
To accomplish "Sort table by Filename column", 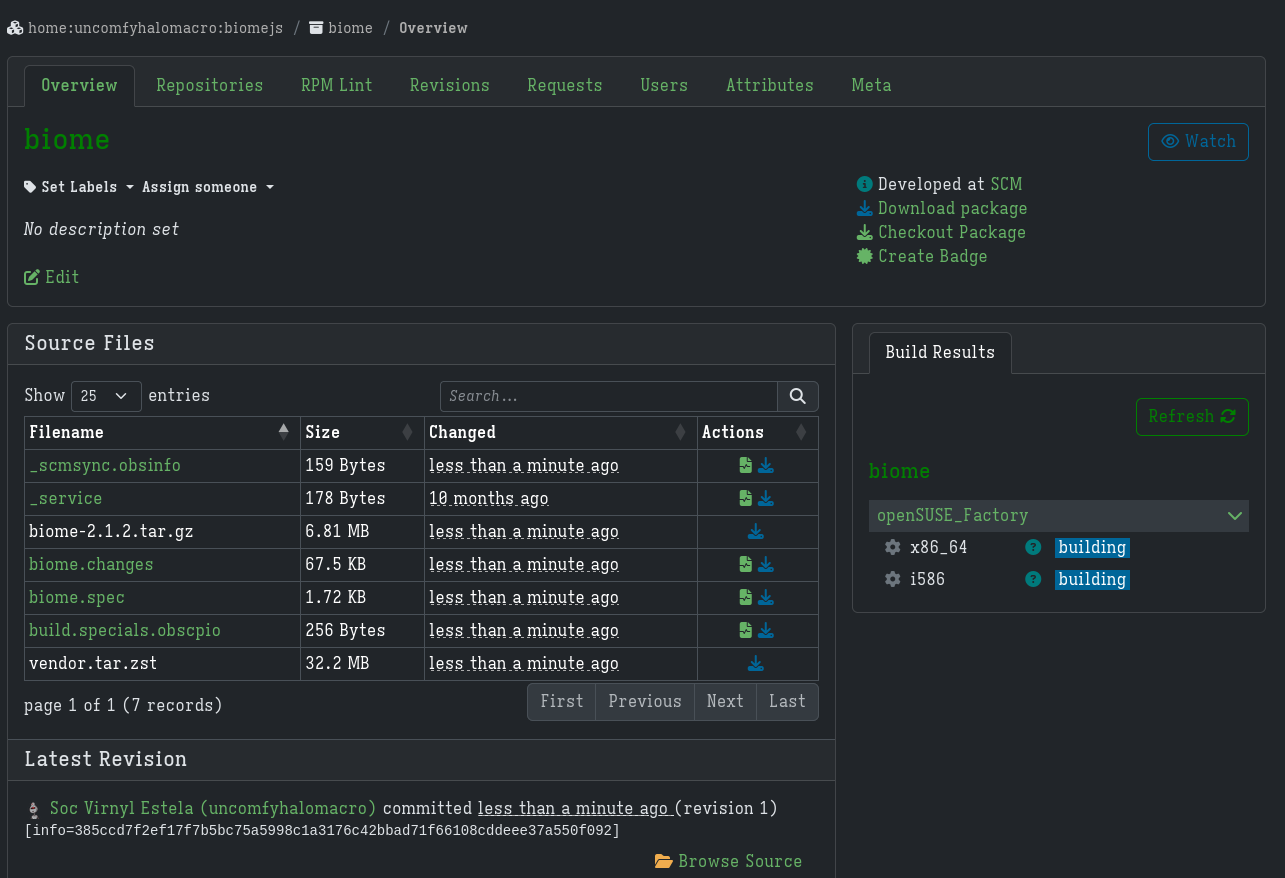I will click(x=162, y=432).
